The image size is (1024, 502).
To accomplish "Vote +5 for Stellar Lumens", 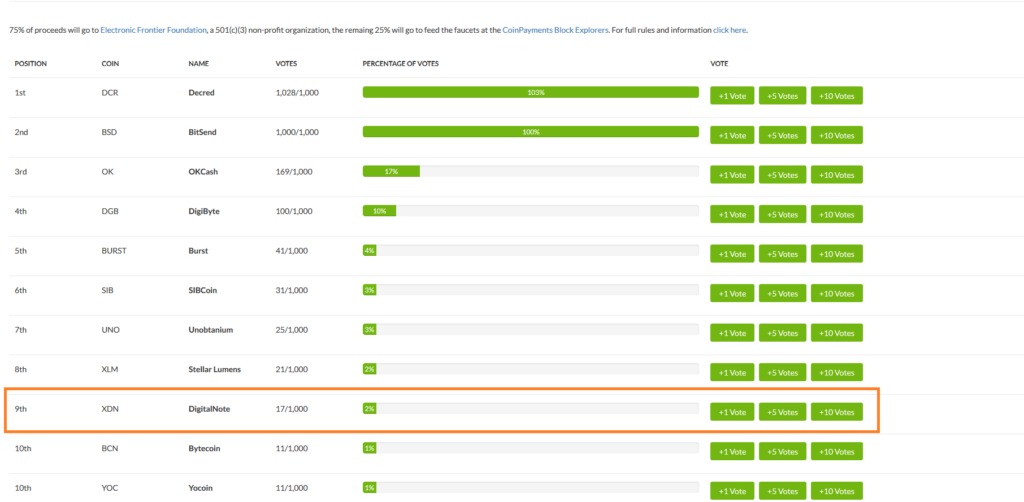I will pyautogui.click(x=782, y=372).
